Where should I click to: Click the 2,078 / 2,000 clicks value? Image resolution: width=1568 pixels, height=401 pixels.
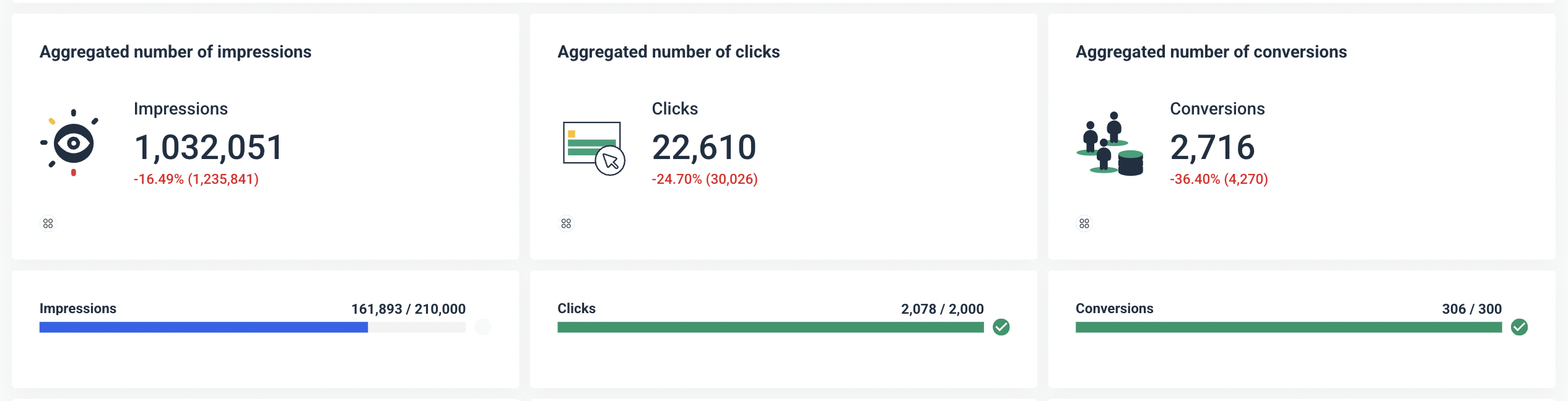click(942, 308)
